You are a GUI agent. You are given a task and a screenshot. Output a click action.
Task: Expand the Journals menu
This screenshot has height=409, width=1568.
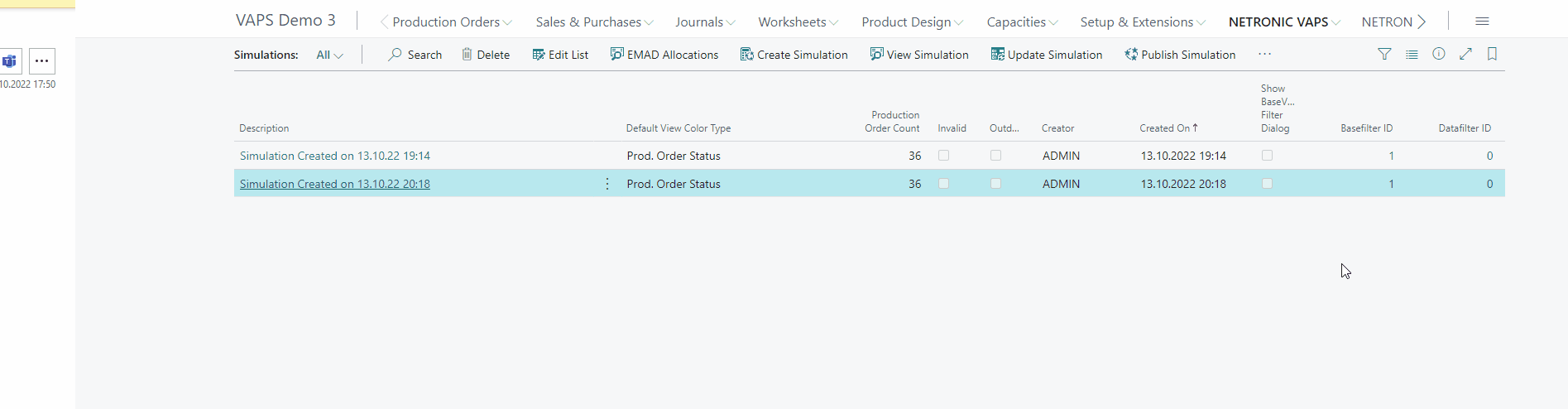click(x=705, y=22)
